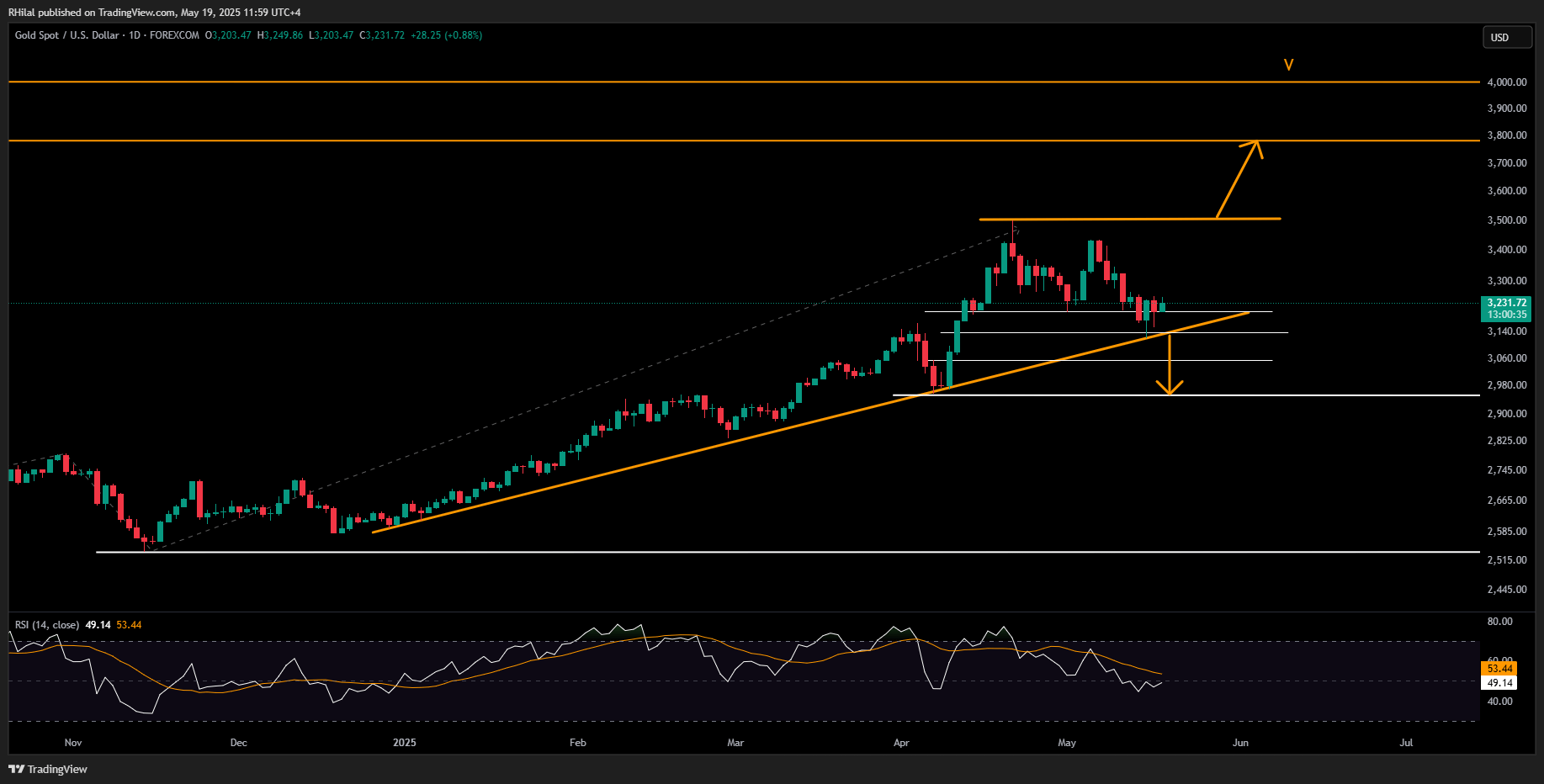Click the 3,800.00 price axis label

(x=1507, y=135)
